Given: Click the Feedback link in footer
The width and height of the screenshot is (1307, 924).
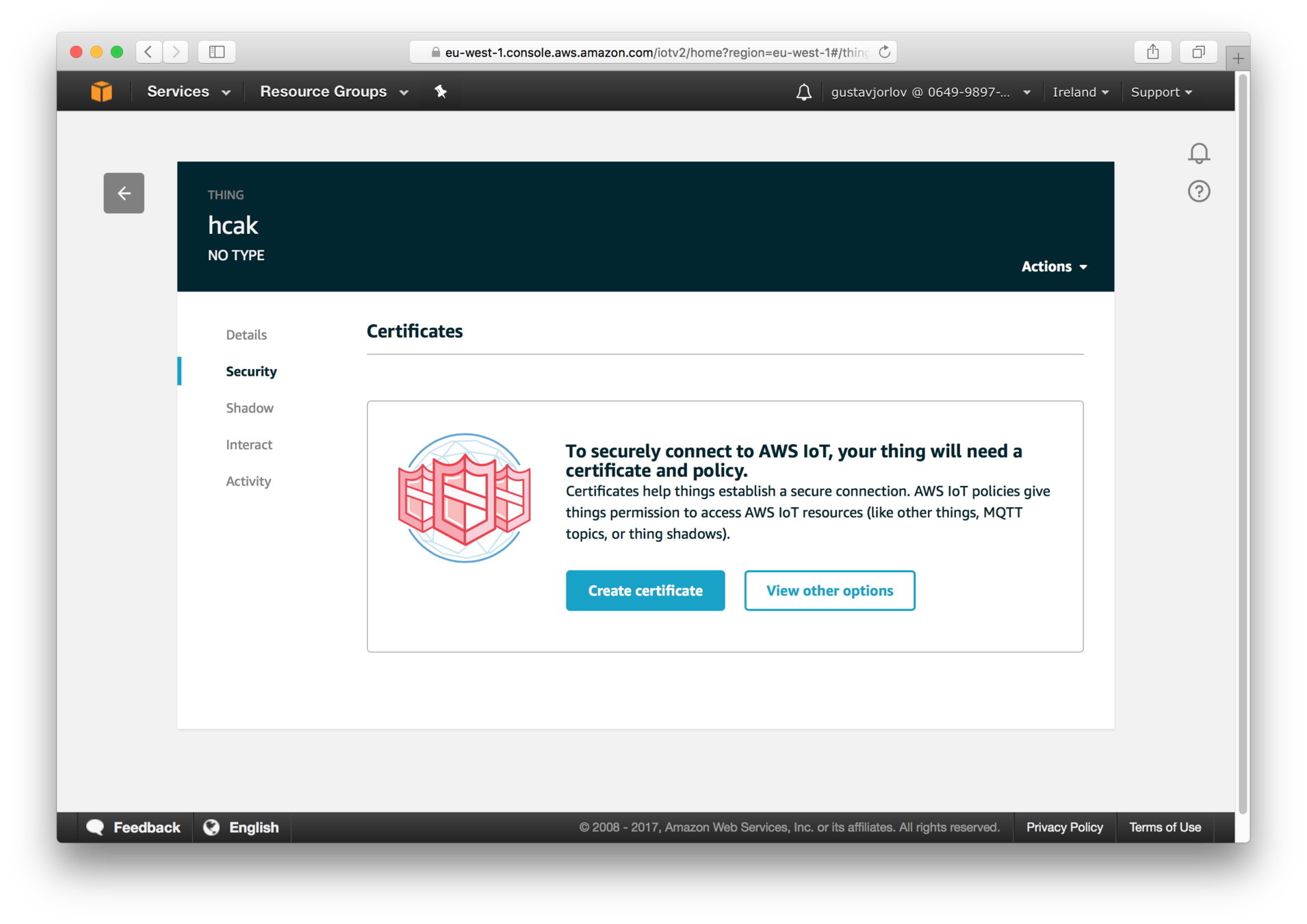Looking at the screenshot, I should click(147, 827).
